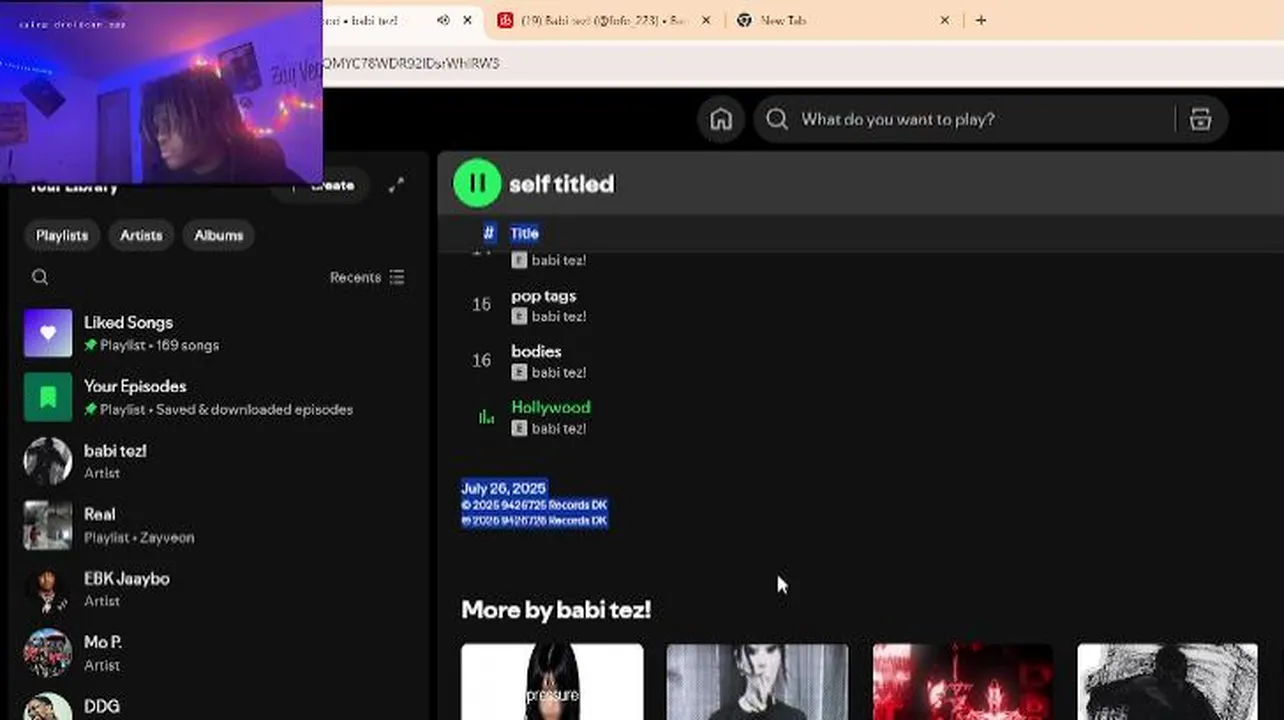Open Mo P. artist in library
Screen dimensions: 1284x720
(x=215, y=653)
